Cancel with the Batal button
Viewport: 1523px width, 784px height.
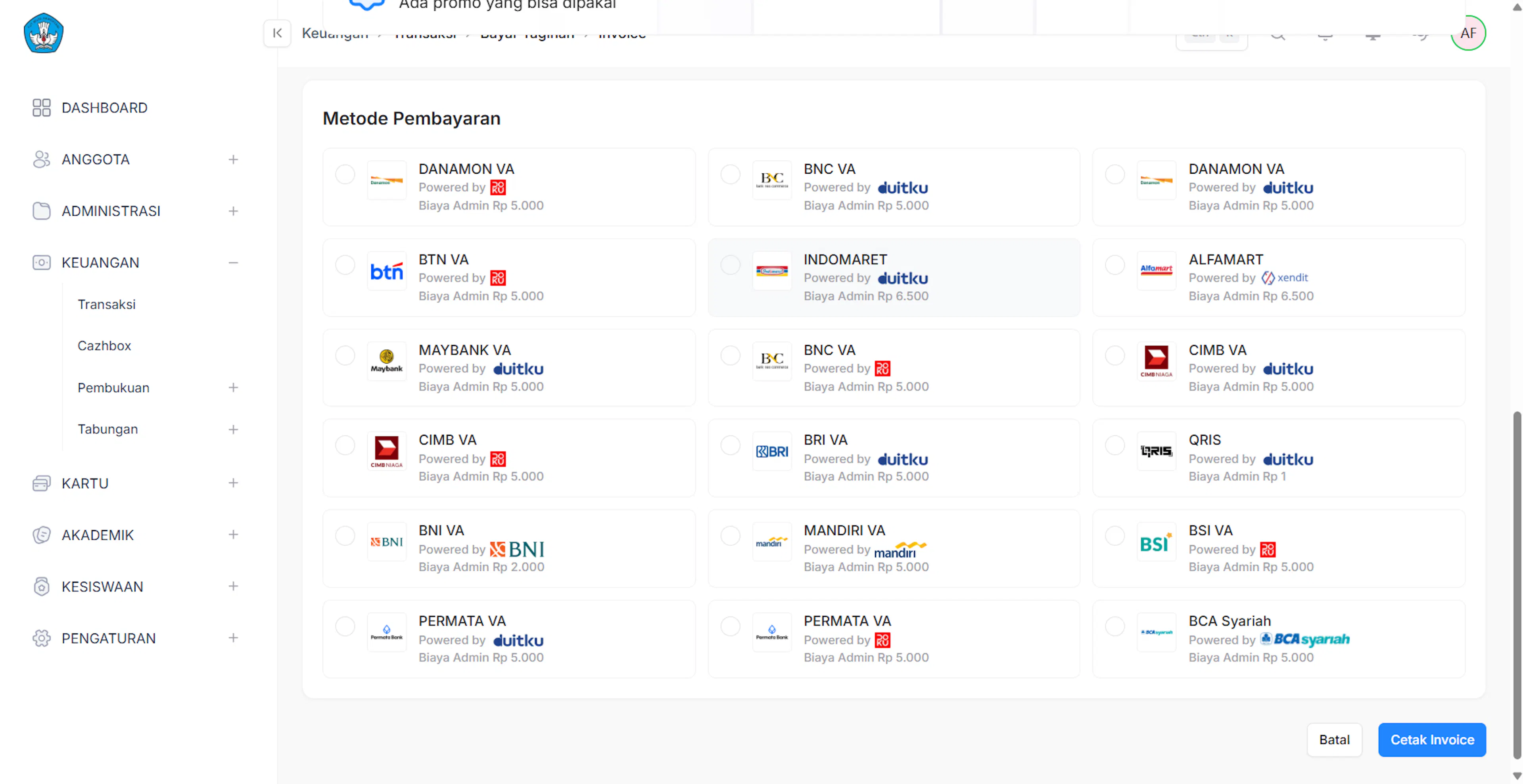point(1334,740)
